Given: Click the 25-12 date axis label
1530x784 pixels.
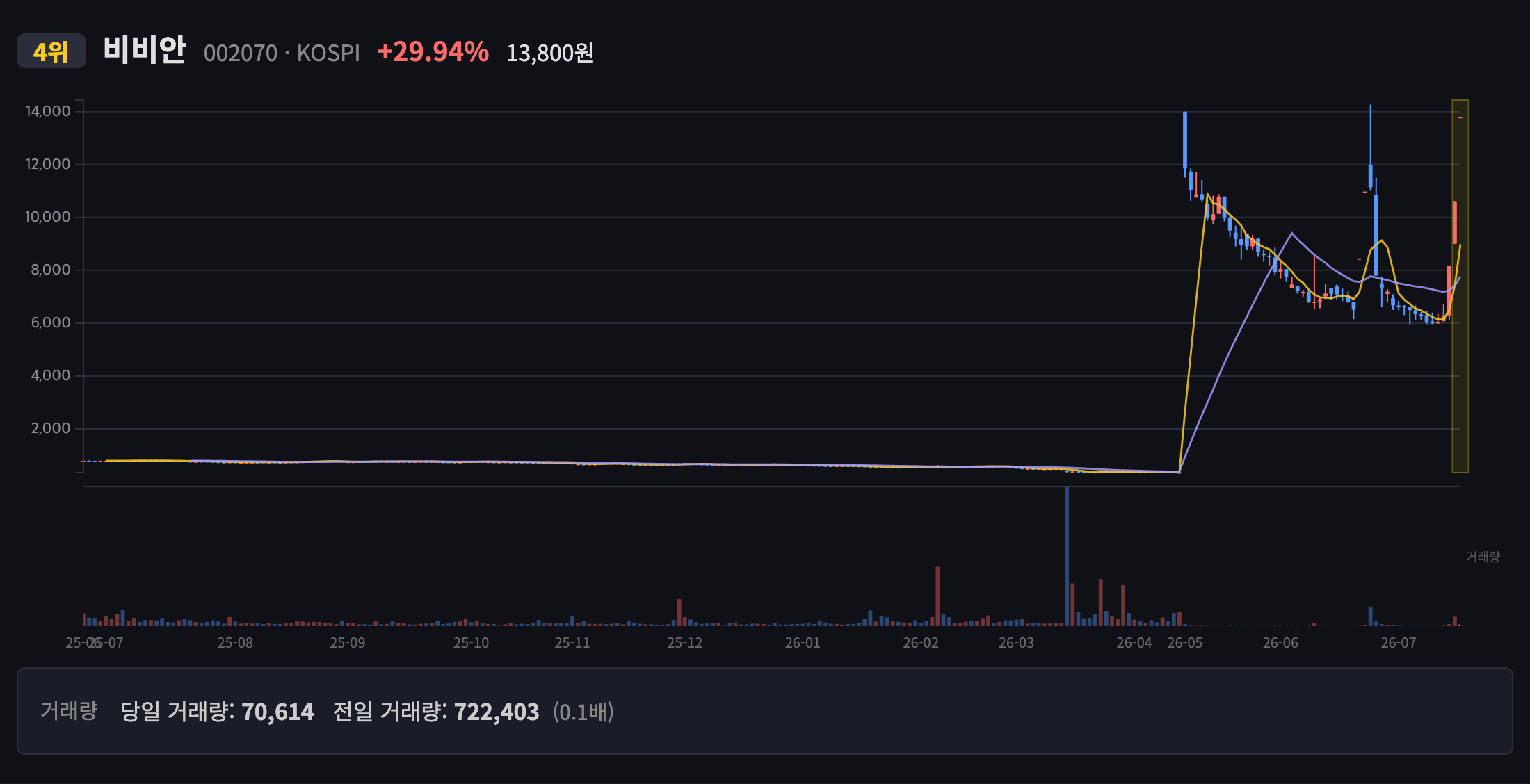Looking at the screenshot, I should click(x=684, y=643).
